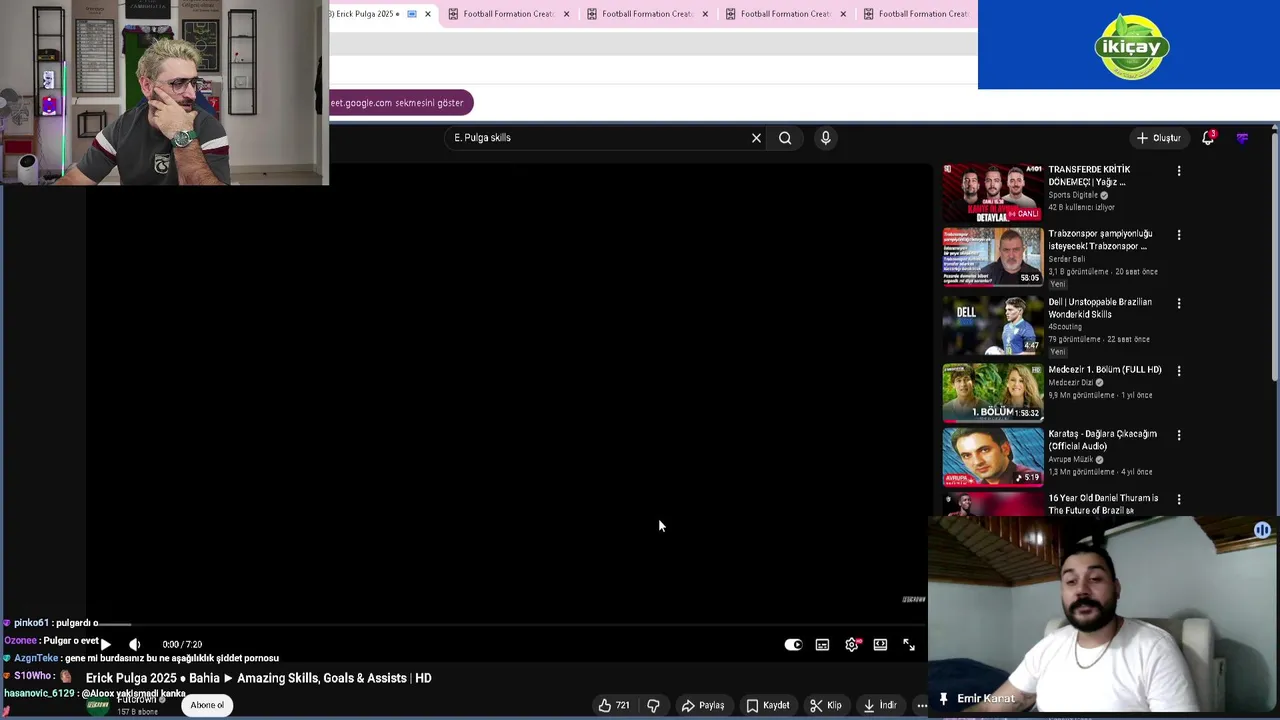Open 'Karataş - Dağlara Çıkacağım' title link

[1102, 440]
